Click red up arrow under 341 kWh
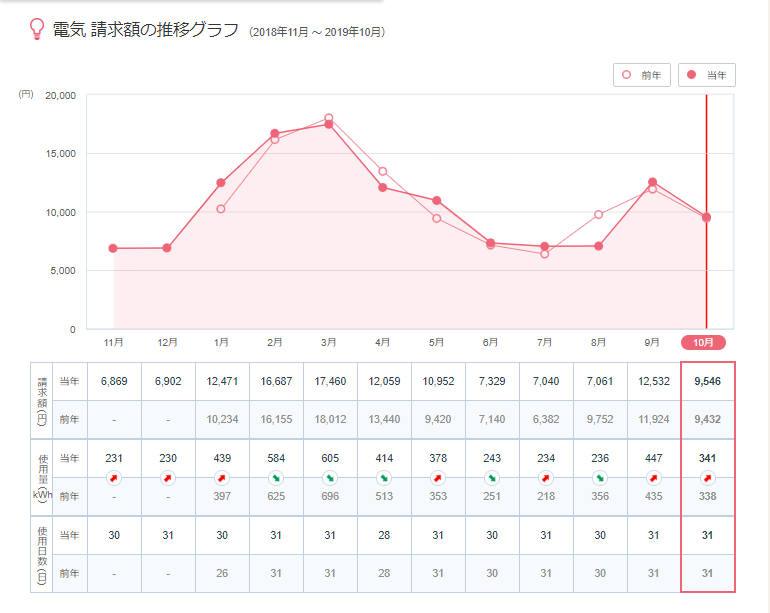 pos(708,477)
